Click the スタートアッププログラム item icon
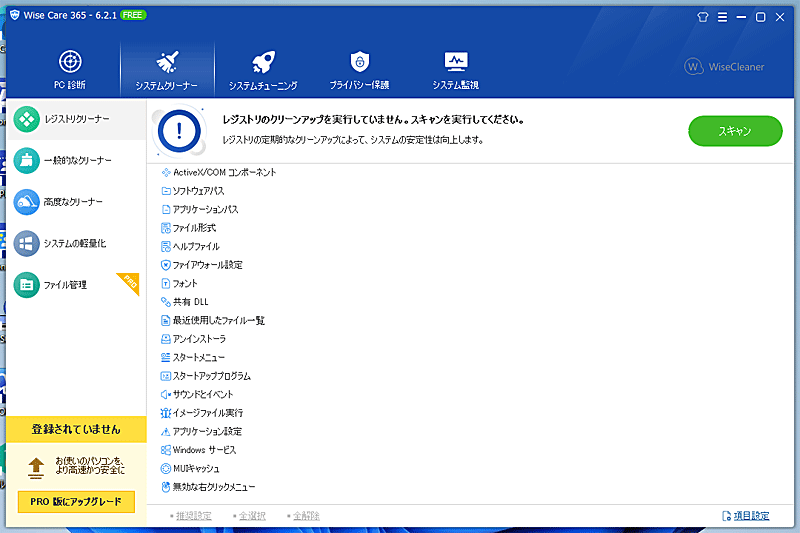The width and height of the screenshot is (800, 533). click(166, 376)
